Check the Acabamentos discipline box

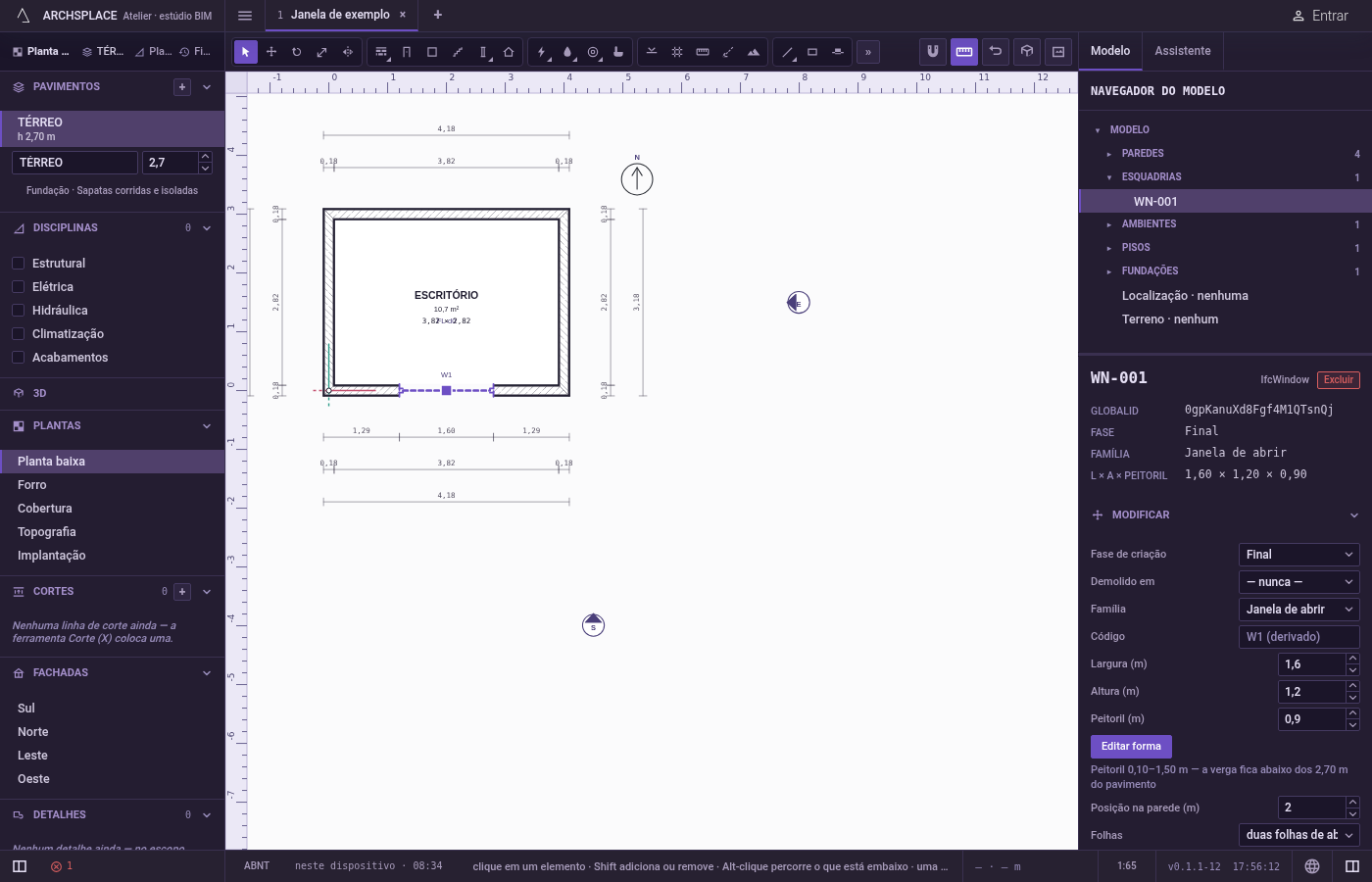(18, 358)
